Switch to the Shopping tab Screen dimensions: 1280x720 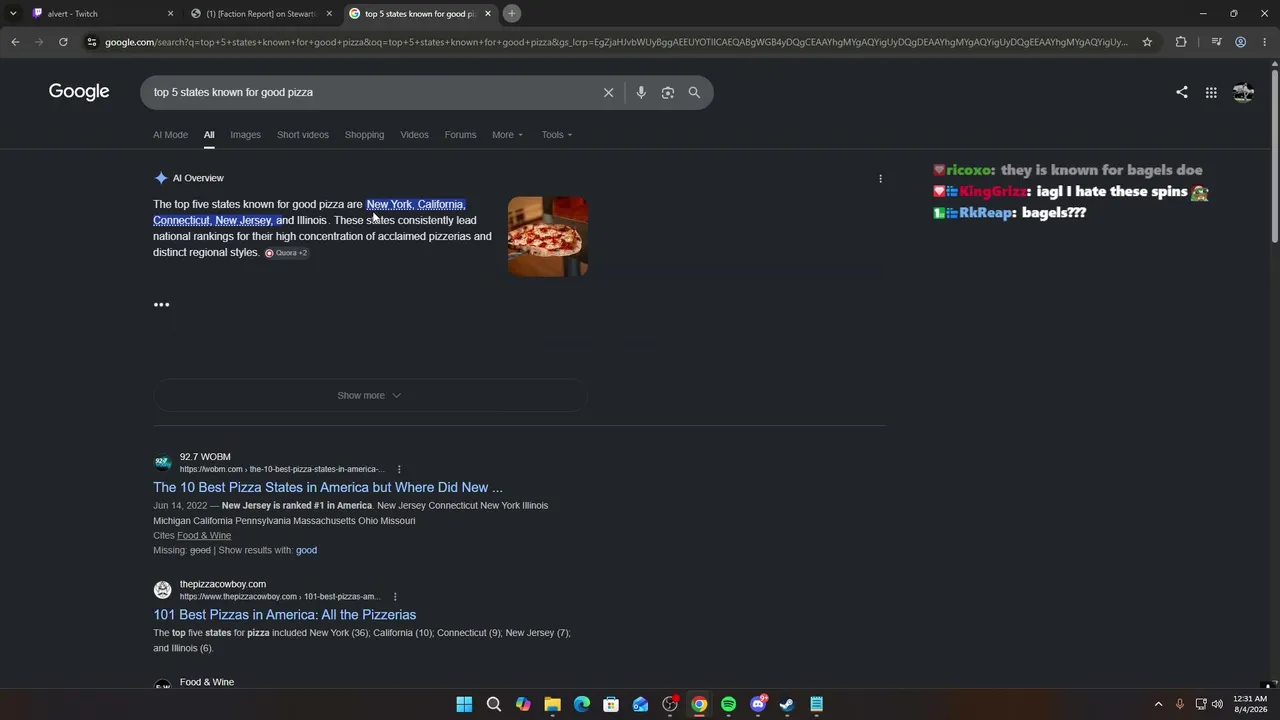(x=364, y=135)
